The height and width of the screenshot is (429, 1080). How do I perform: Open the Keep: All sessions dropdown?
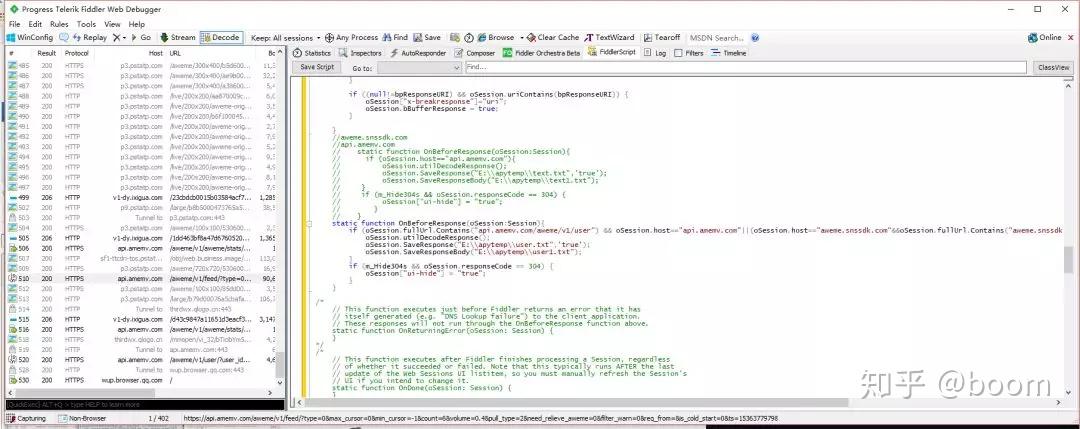[x=286, y=37]
